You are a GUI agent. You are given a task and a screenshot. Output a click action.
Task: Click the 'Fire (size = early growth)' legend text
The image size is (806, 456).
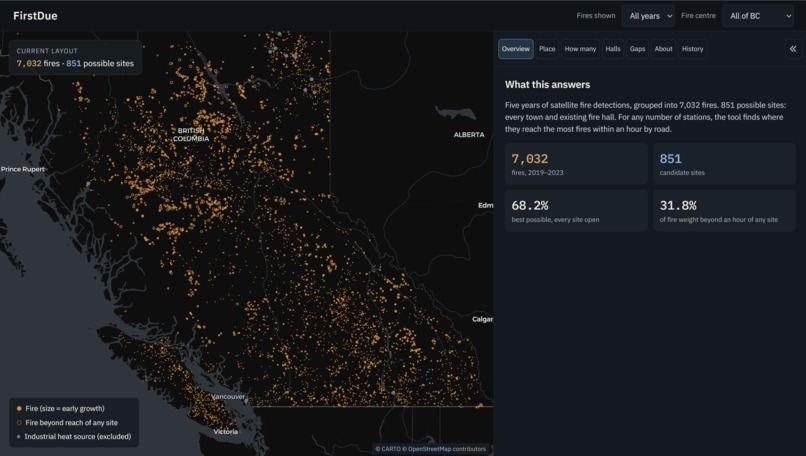click(x=65, y=409)
